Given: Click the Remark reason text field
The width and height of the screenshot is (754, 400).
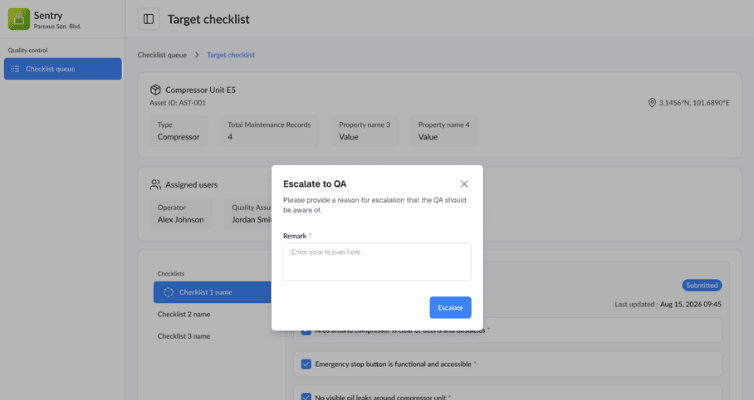Looking at the screenshot, I should [377, 262].
